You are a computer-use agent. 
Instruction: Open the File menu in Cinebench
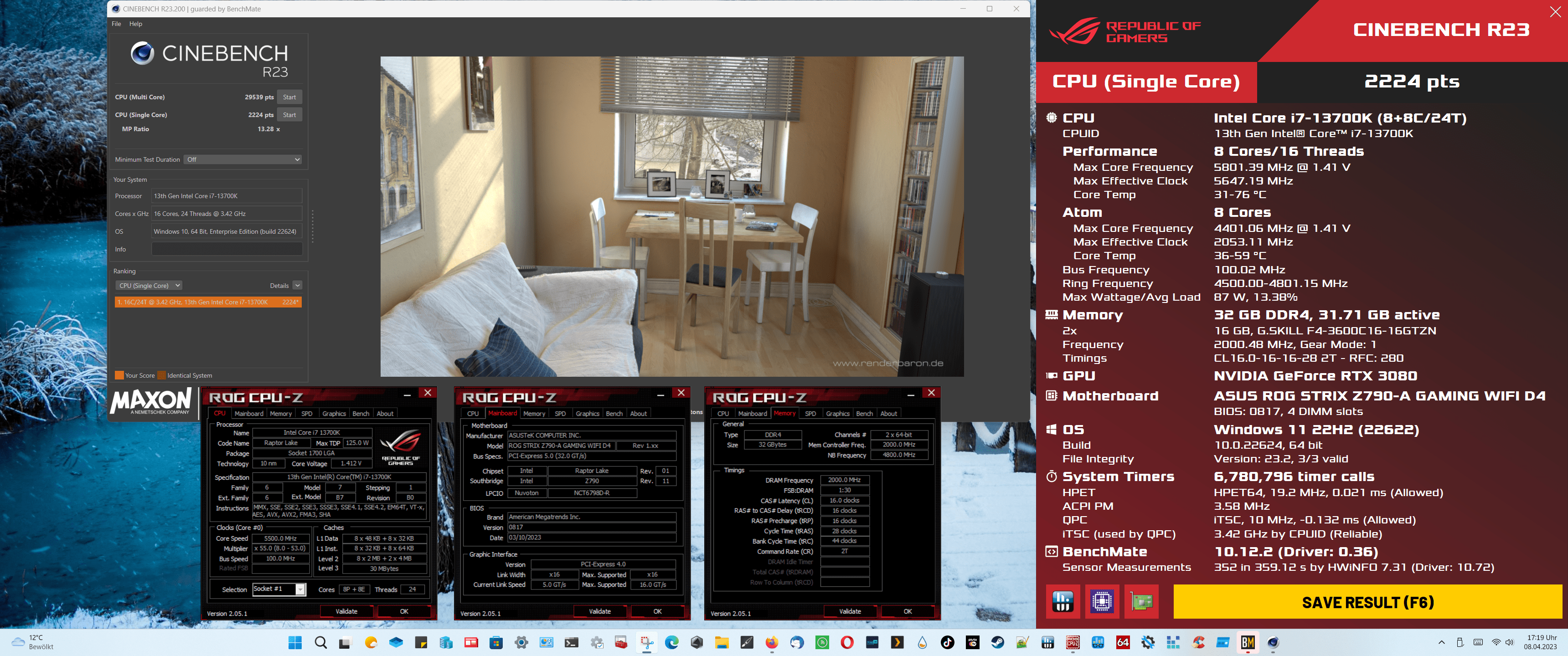(116, 24)
